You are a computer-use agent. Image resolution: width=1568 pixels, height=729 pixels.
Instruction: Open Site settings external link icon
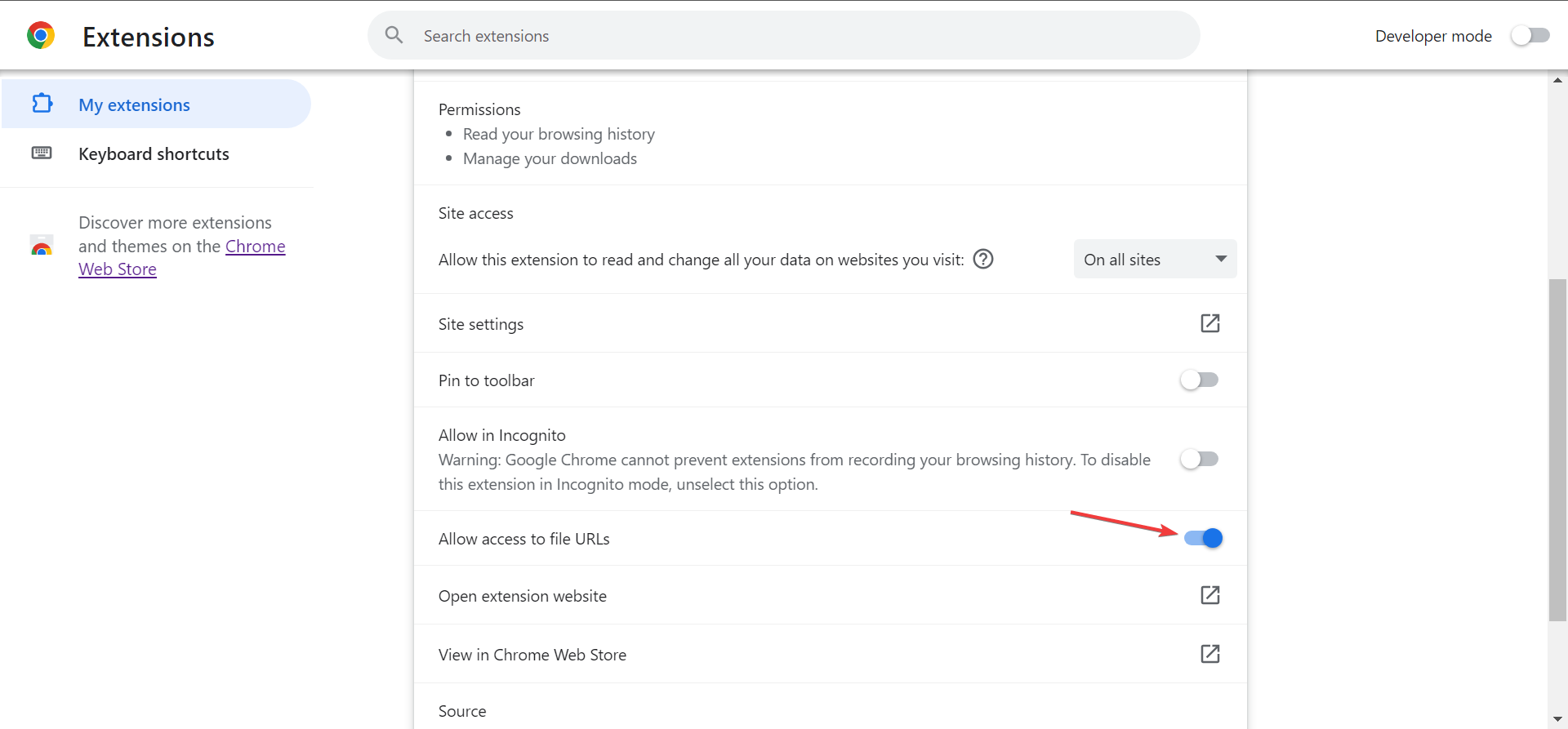1209,323
